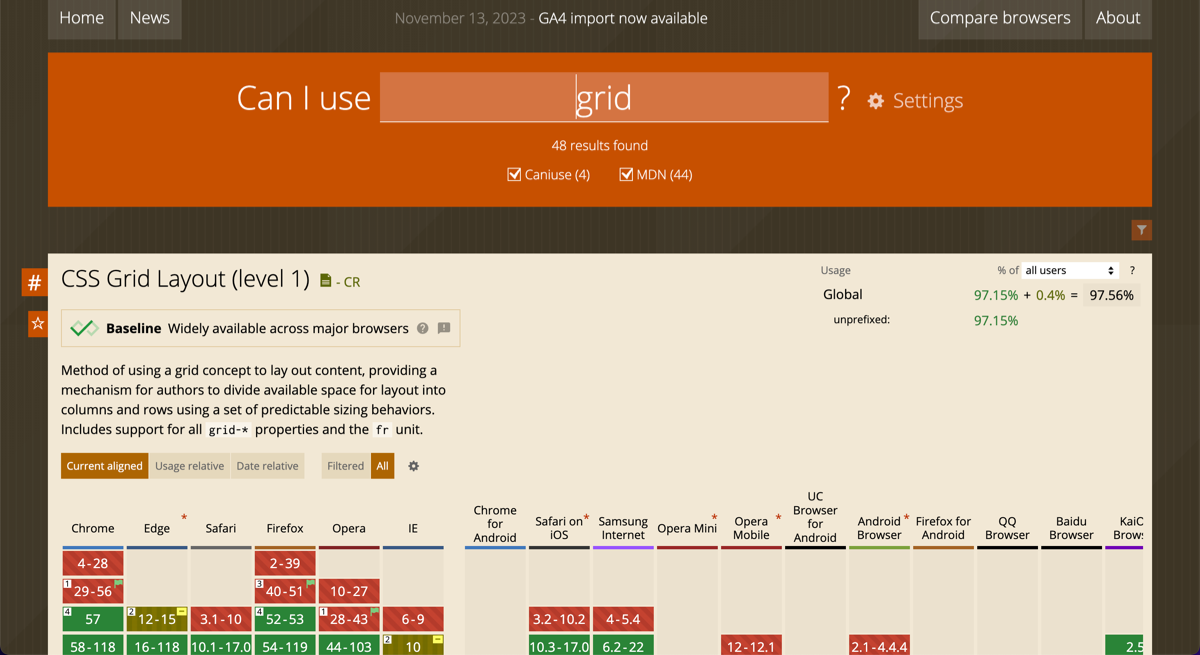Open the all users dropdown
The image size is (1200, 655).
(x=1069, y=269)
